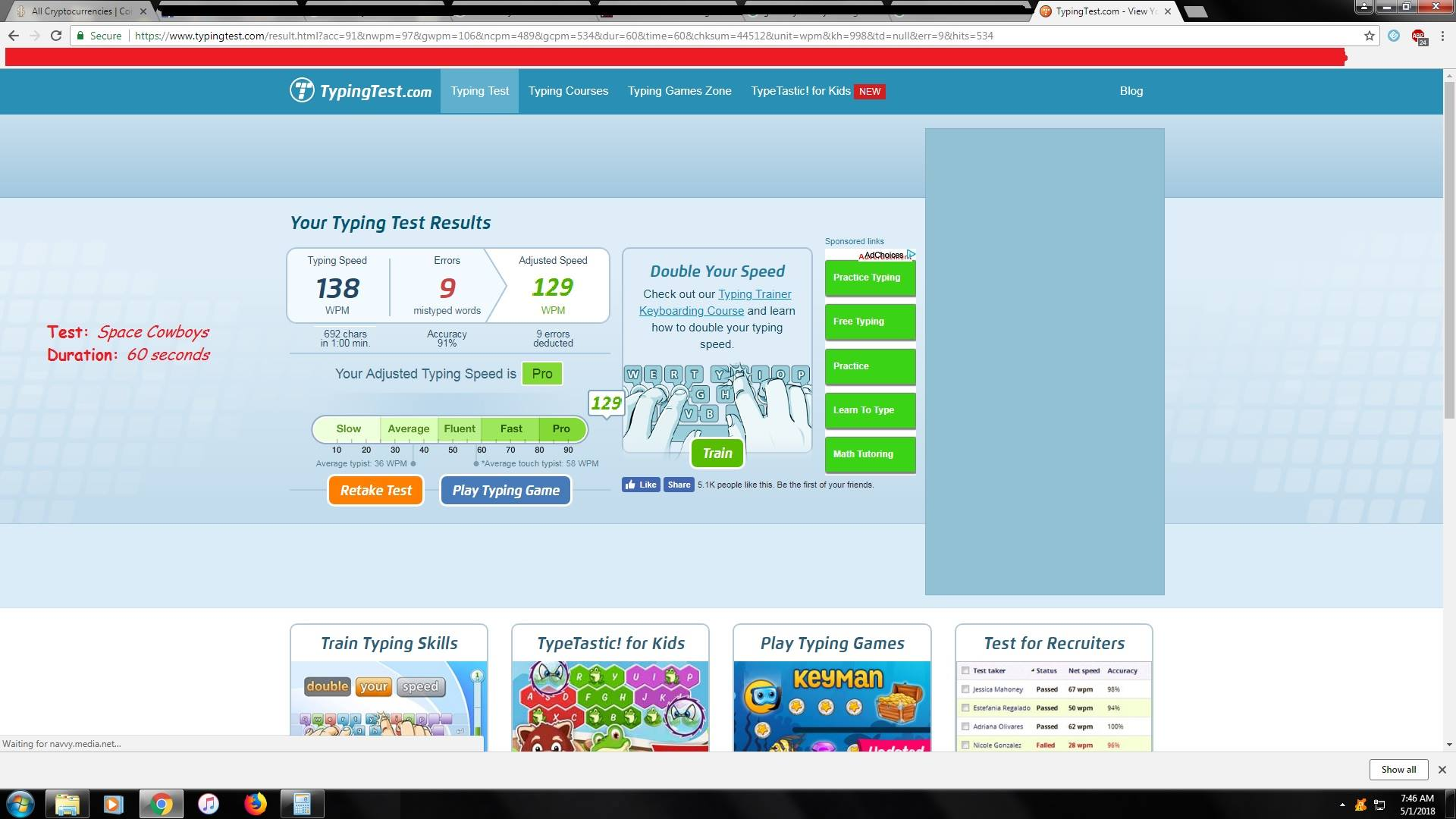Tick the Test taker header checkbox
Image resolution: width=1456 pixels, height=819 pixels.
click(x=965, y=670)
